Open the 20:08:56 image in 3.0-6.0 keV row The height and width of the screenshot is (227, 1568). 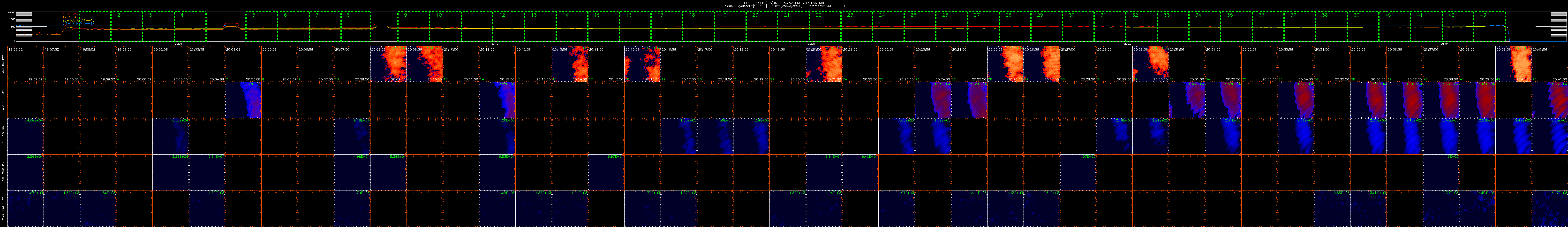388,64
